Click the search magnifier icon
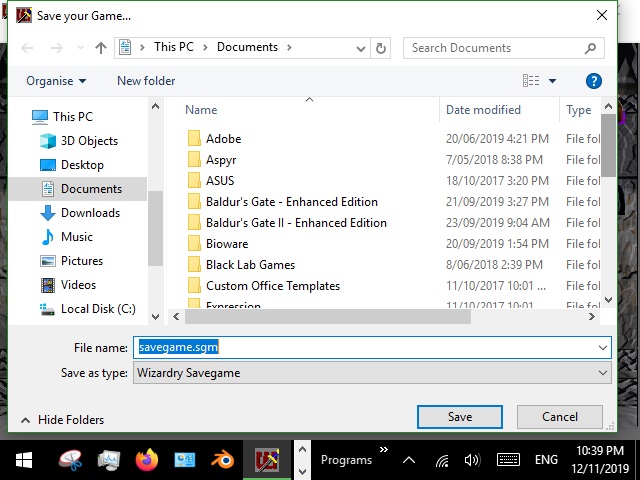 590,48
